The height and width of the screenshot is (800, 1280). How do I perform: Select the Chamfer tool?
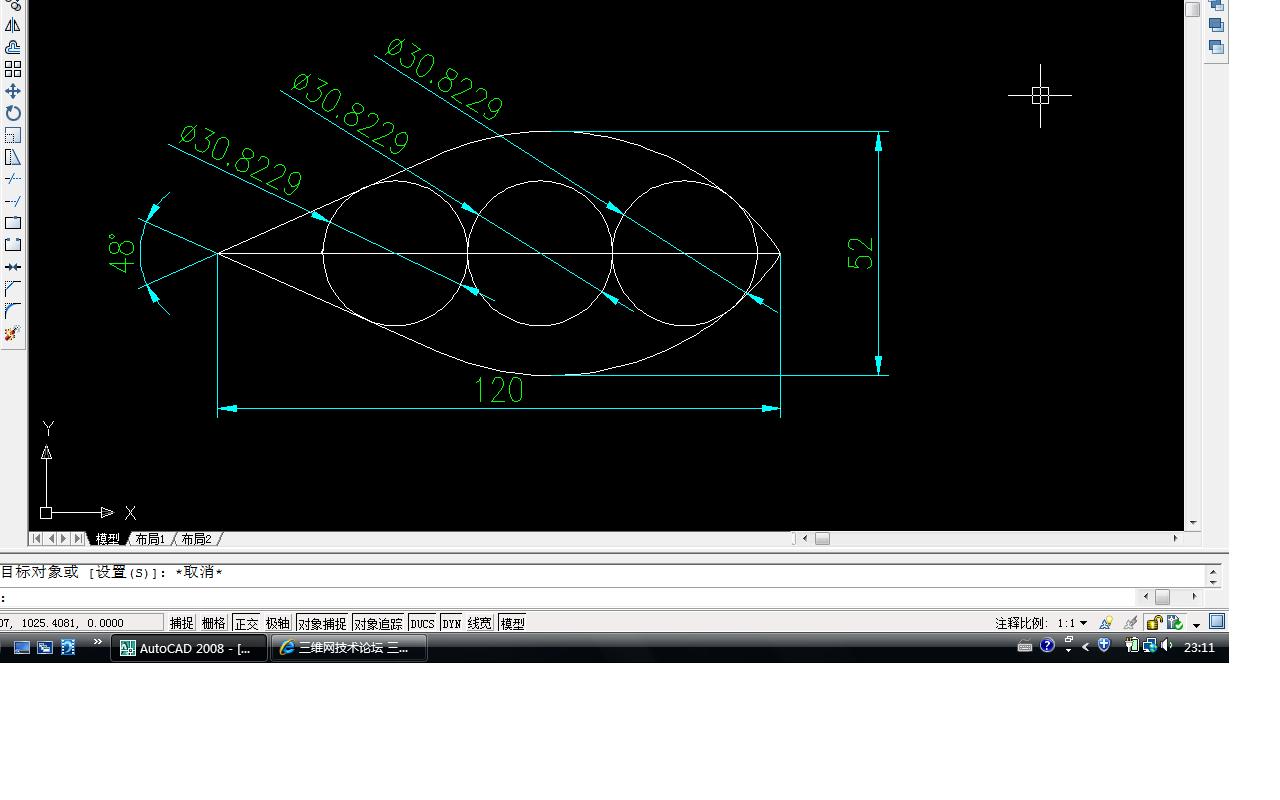pyautogui.click(x=13, y=289)
